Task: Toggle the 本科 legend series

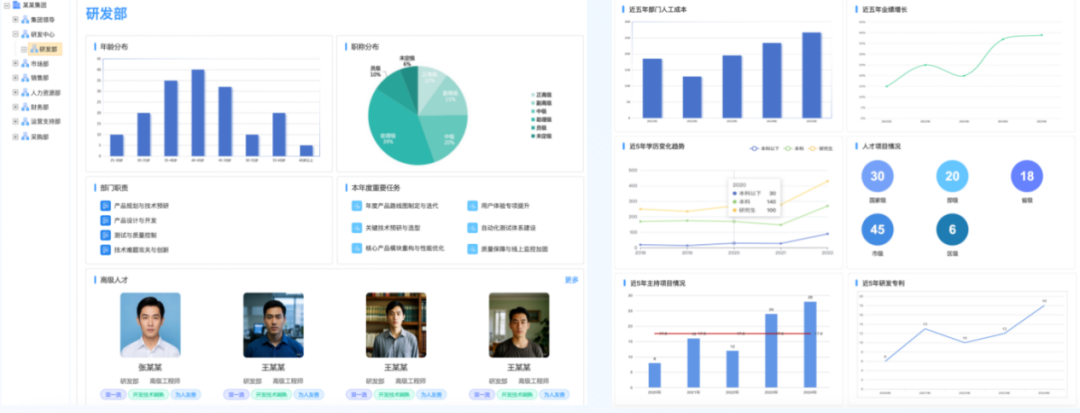Action: [795, 149]
